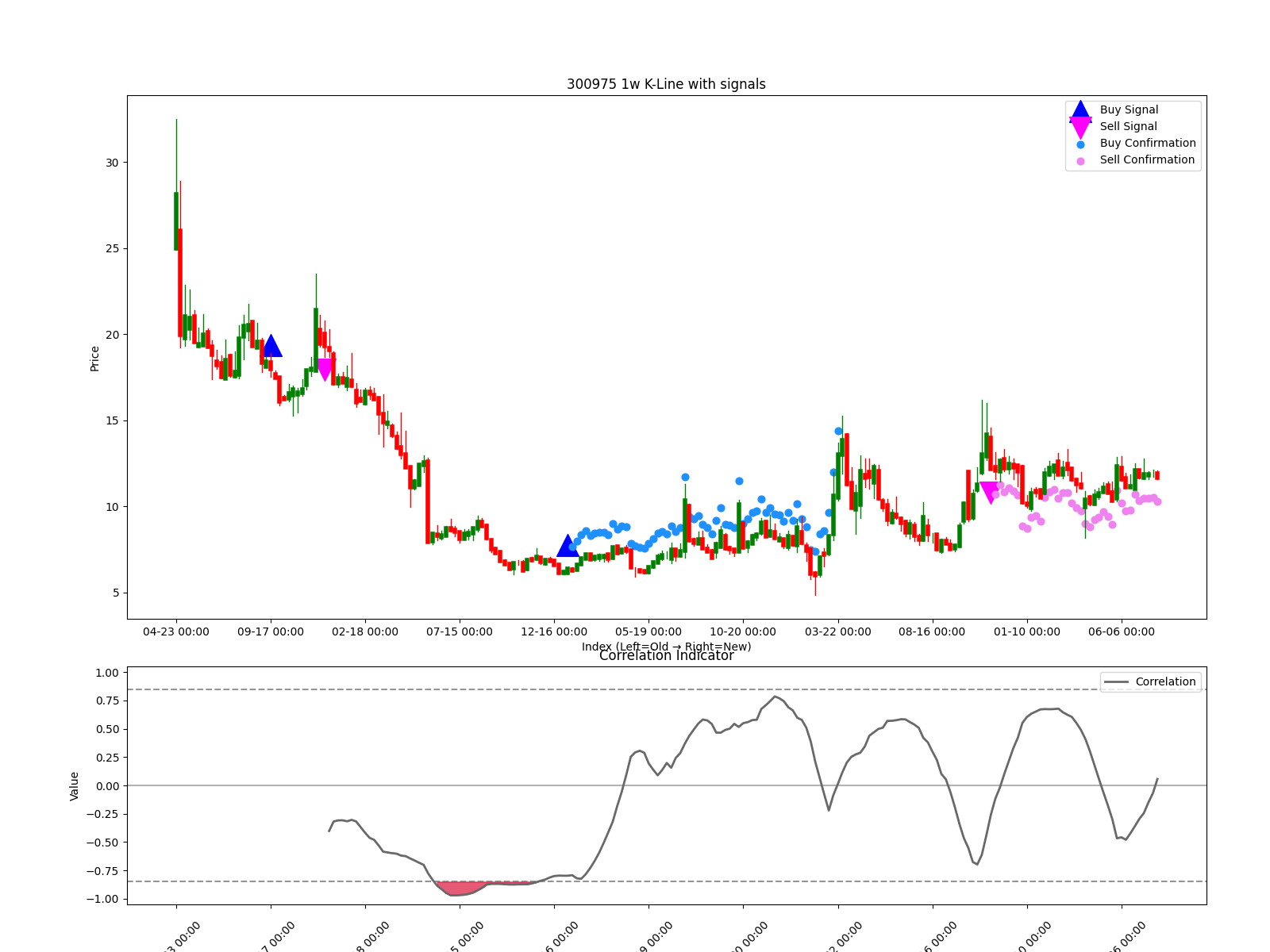Select the buy signal triangle near 09-17

271,345
